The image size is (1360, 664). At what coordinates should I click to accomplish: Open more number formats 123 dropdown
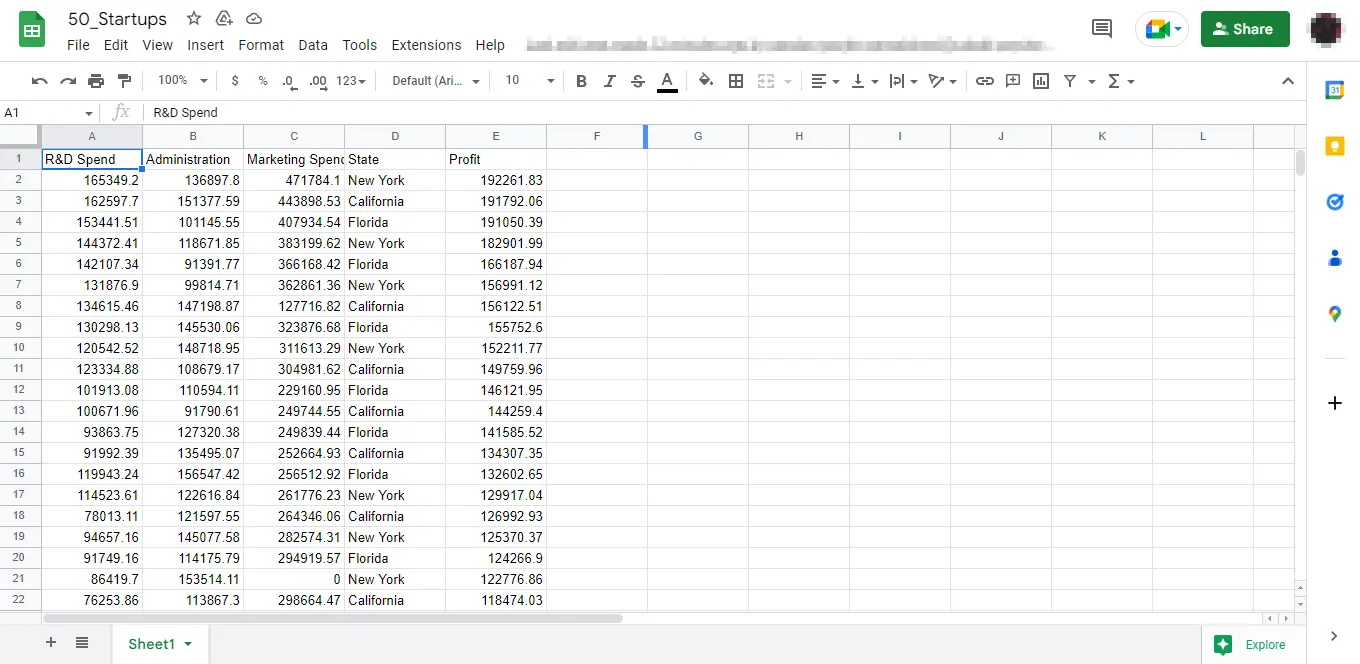(x=351, y=81)
